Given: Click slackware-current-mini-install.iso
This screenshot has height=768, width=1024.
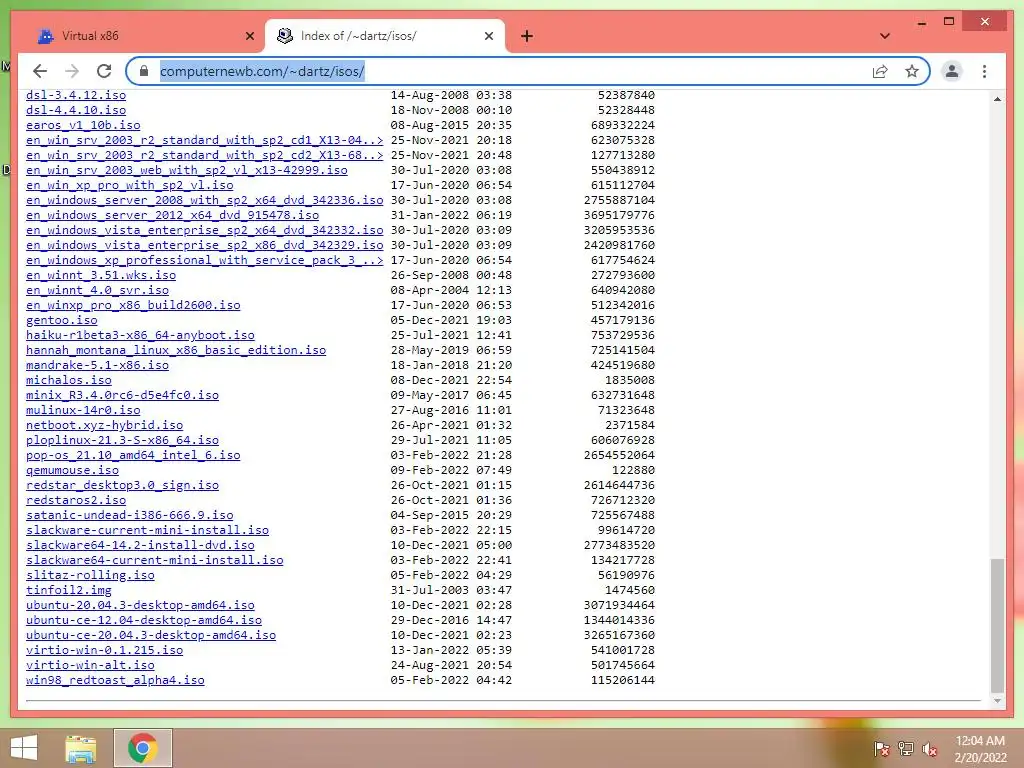Looking at the screenshot, I should click(148, 531).
